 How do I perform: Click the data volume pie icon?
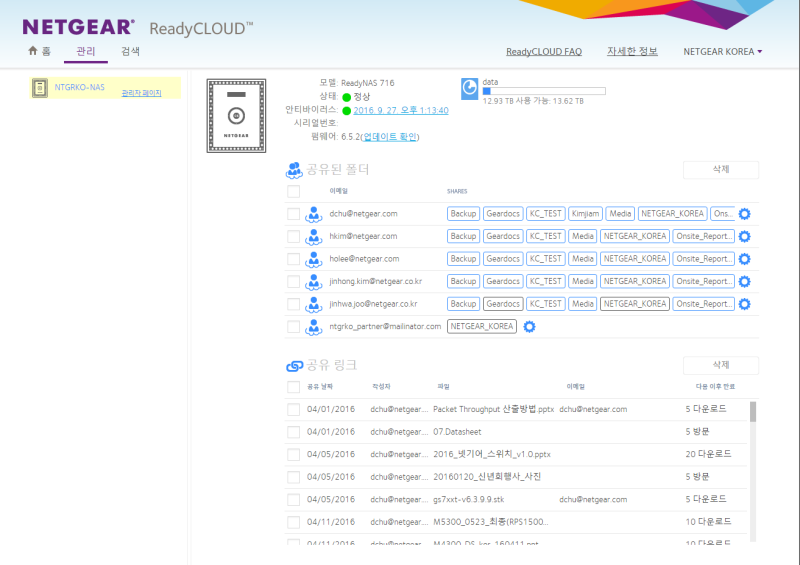point(469,89)
